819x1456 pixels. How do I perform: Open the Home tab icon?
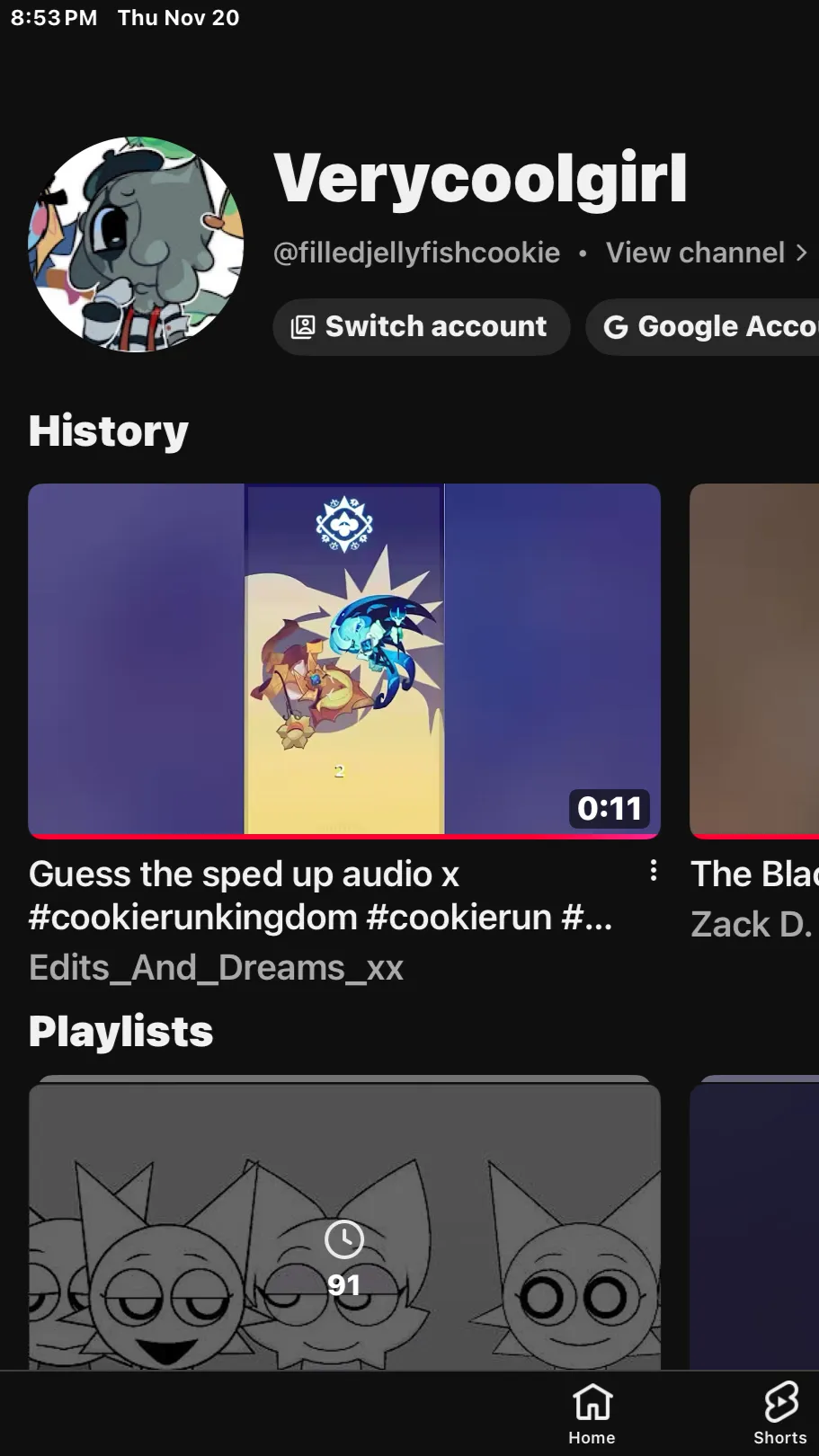(x=592, y=1401)
